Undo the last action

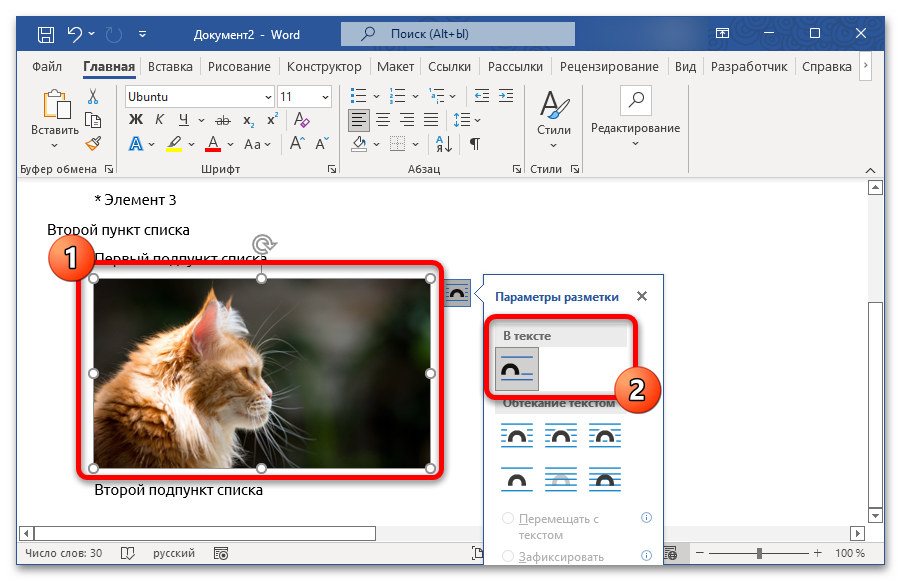pyautogui.click(x=75, y=34)
